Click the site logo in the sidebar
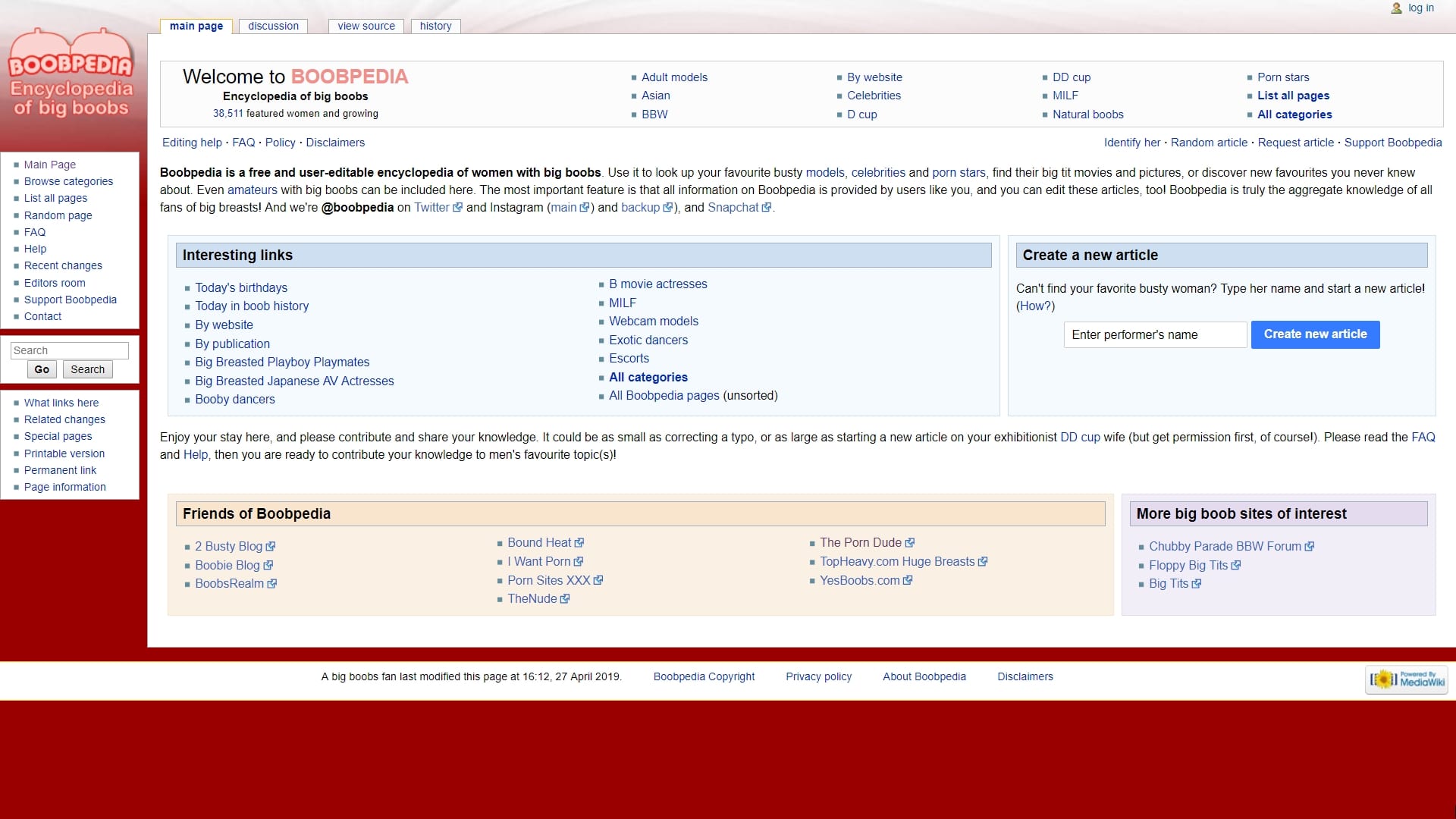 71,74
